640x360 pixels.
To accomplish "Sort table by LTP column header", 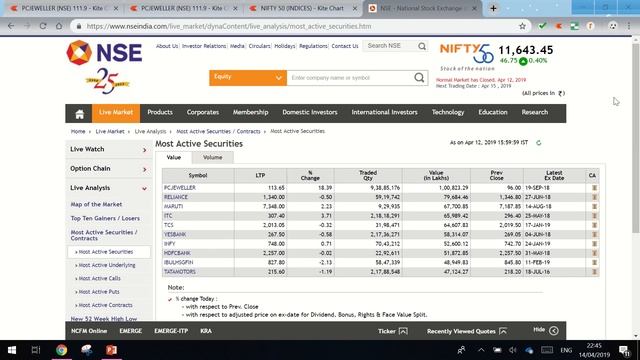I will tap(260, 176).
